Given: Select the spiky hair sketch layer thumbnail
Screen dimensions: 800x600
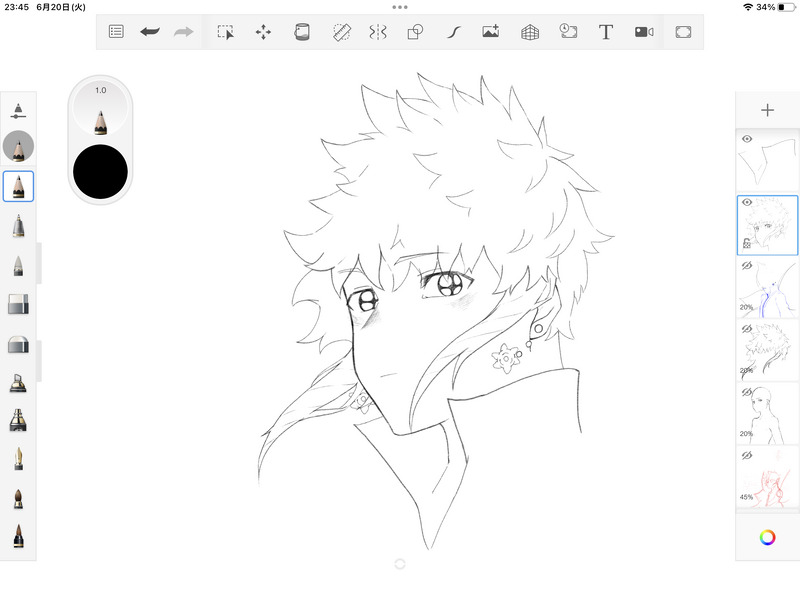Looking at the screenshot, I should click(x=767, y=351).
